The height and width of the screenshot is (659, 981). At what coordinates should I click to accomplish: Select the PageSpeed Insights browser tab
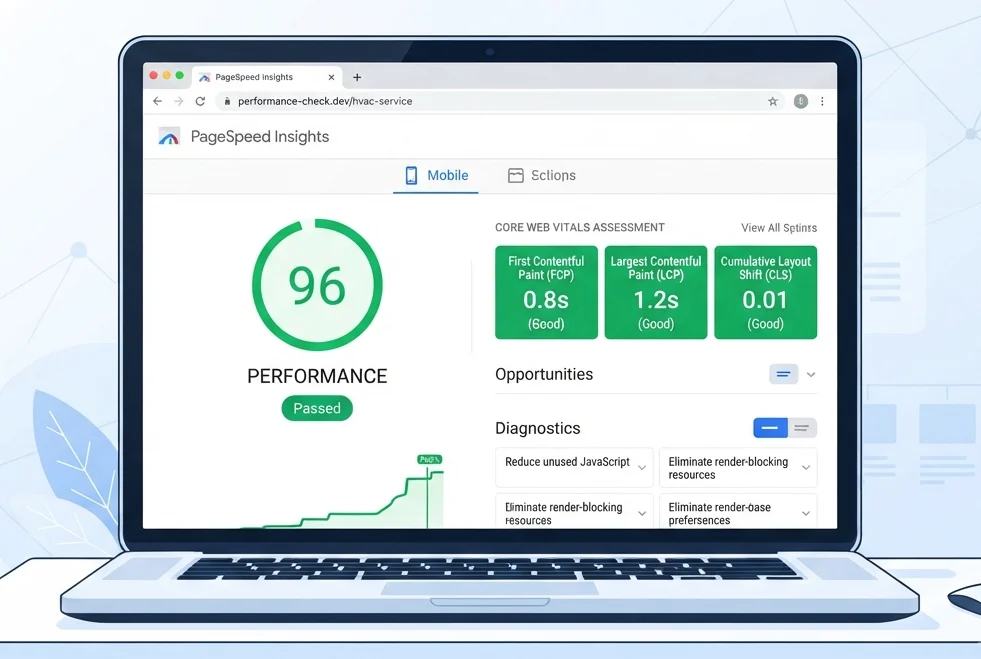[267, 77]
